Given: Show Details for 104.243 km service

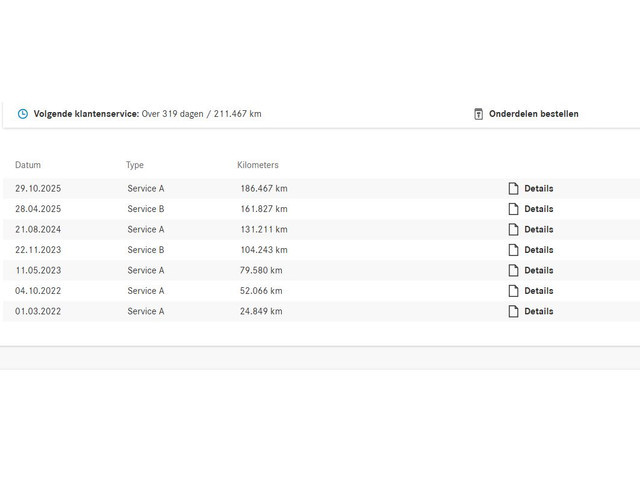Looking at the screenshot, I should click(538, 250).
